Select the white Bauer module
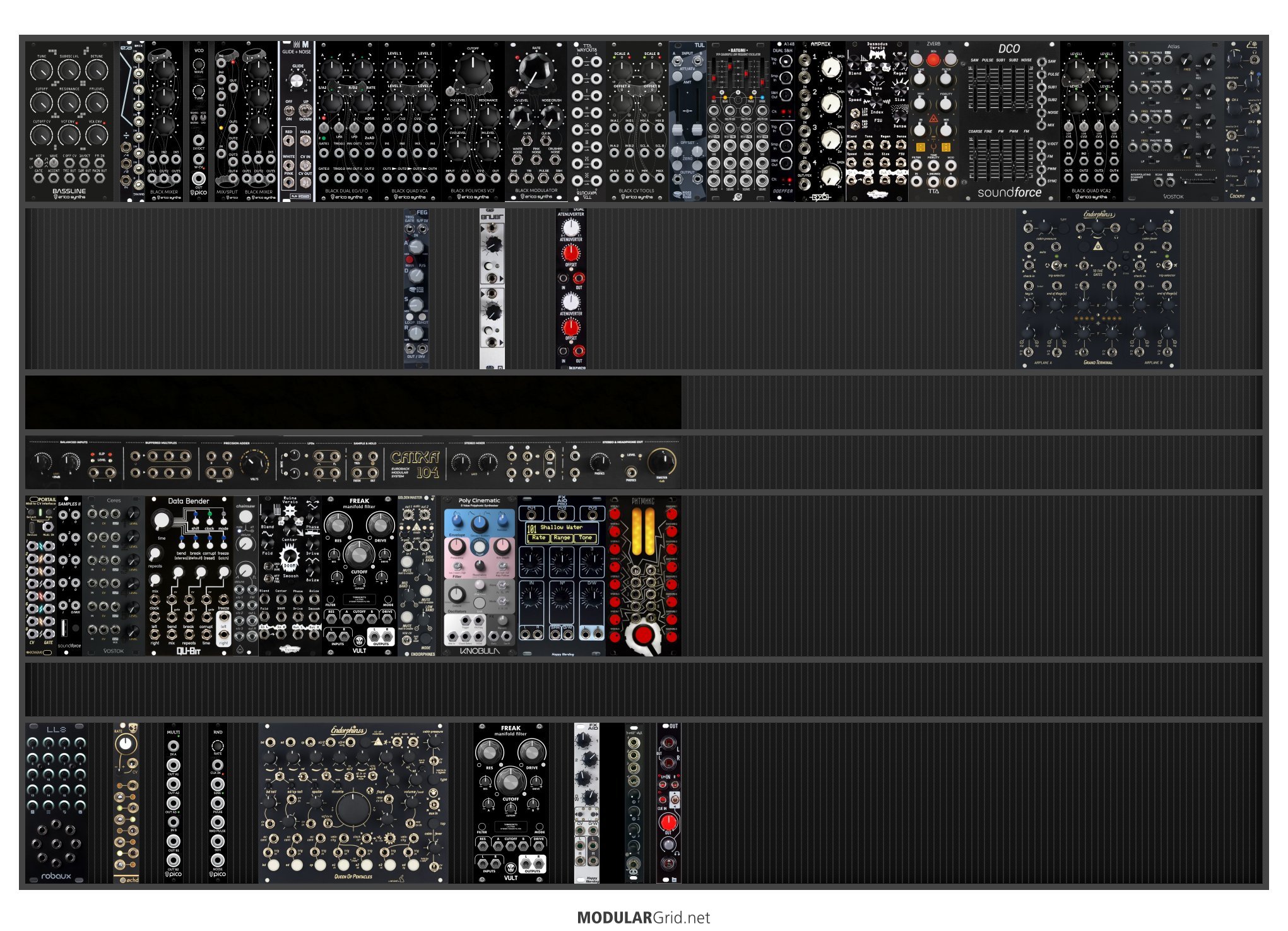The height and width of the screenshot is (931, 1288). click(x=492, y=288)
